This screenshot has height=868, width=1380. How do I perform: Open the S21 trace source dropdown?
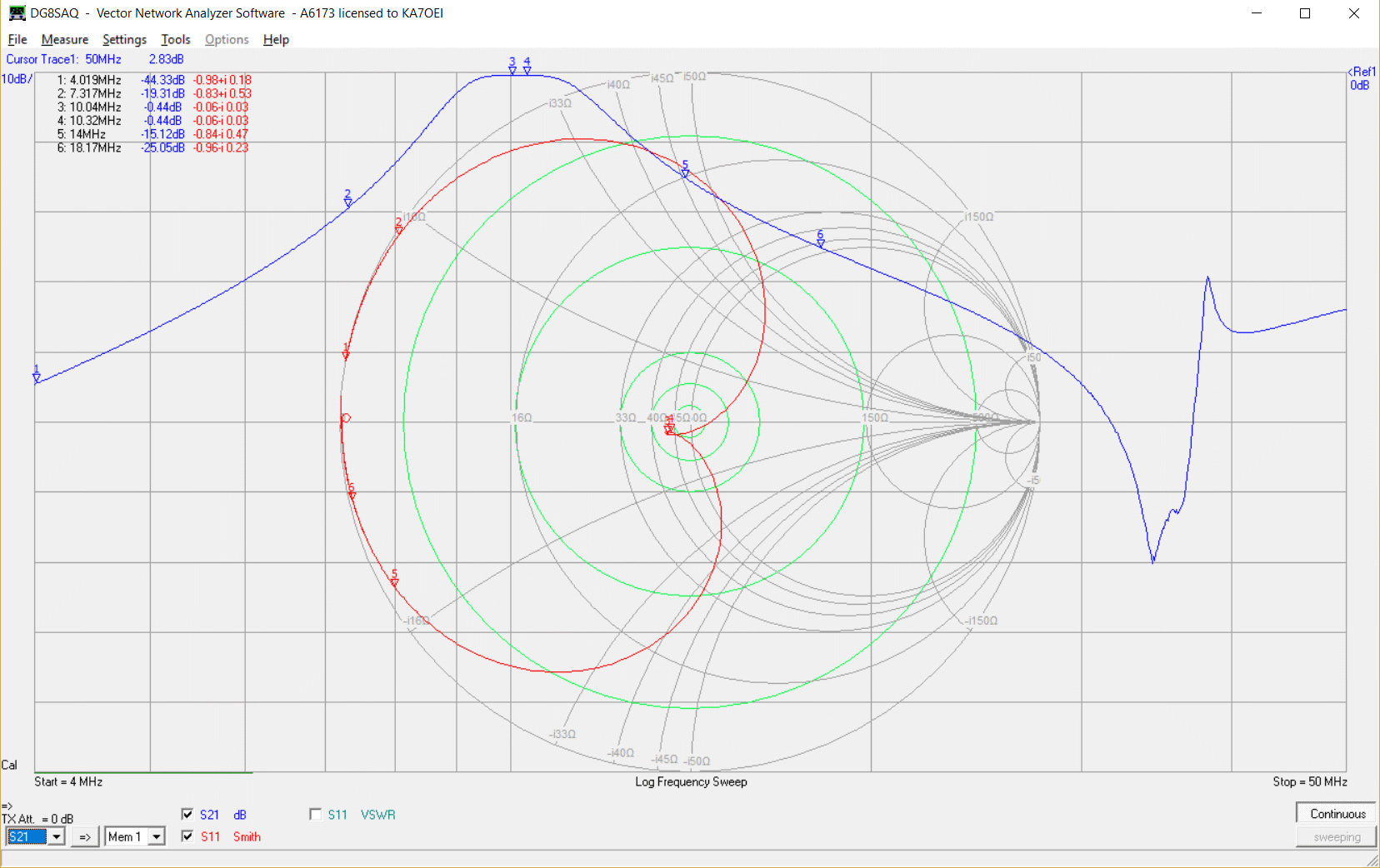pyautogui.click(x=57, y=837)
